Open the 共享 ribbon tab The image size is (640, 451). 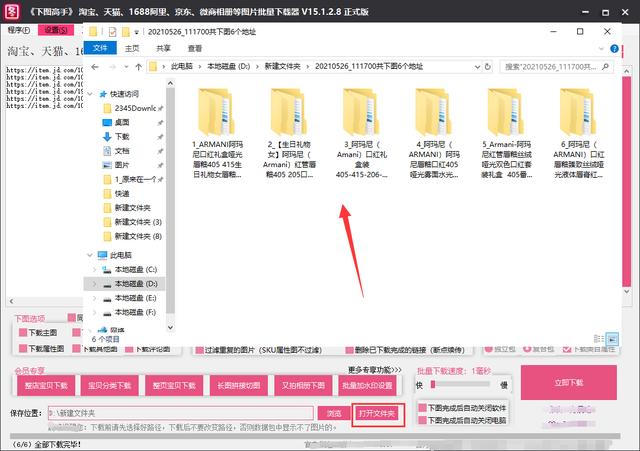tap(163, 49)
